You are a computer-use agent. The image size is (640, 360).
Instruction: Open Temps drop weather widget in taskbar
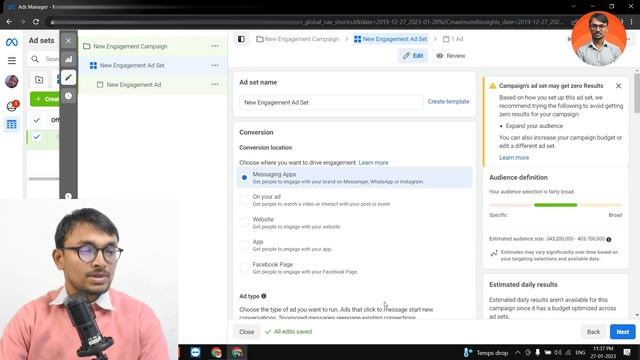click(x=486, y=352)
